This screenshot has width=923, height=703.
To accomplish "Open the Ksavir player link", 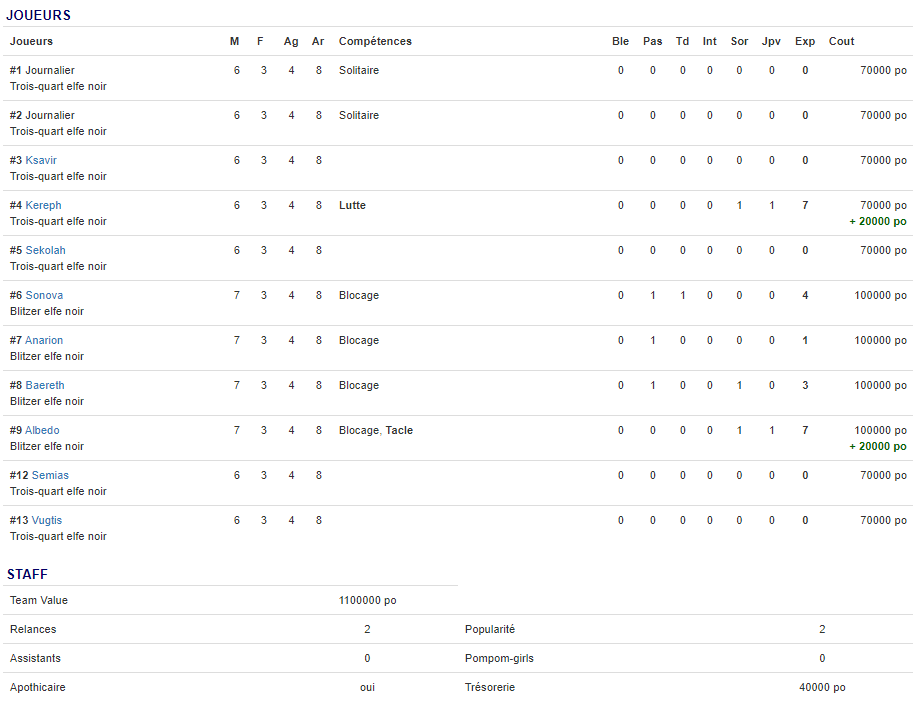I will point(43,160).
